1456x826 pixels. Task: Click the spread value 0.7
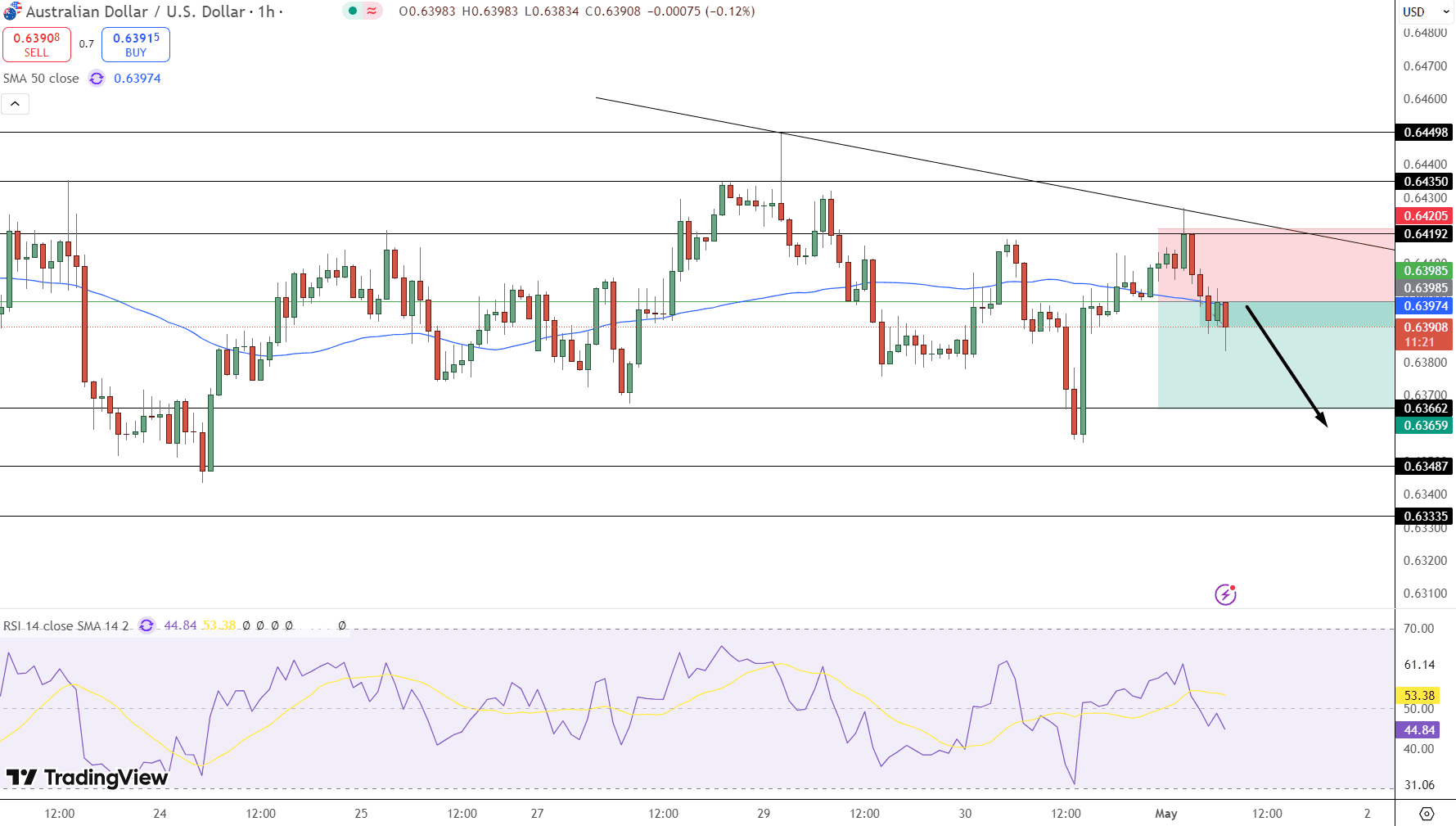(87, 44)
